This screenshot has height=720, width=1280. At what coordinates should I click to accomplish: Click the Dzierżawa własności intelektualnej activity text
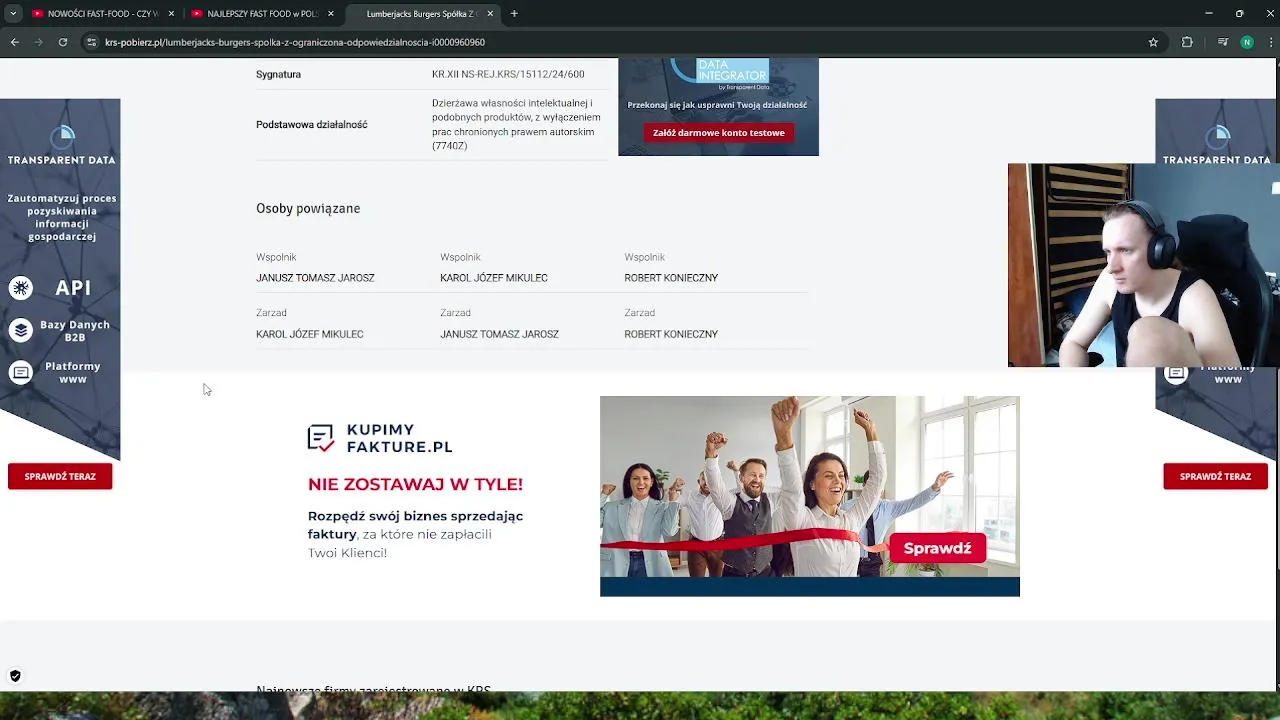tap(516, 125)
